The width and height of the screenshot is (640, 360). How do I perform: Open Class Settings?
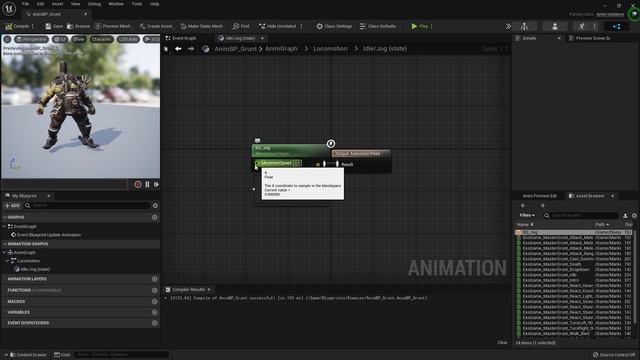pos(334,26)
